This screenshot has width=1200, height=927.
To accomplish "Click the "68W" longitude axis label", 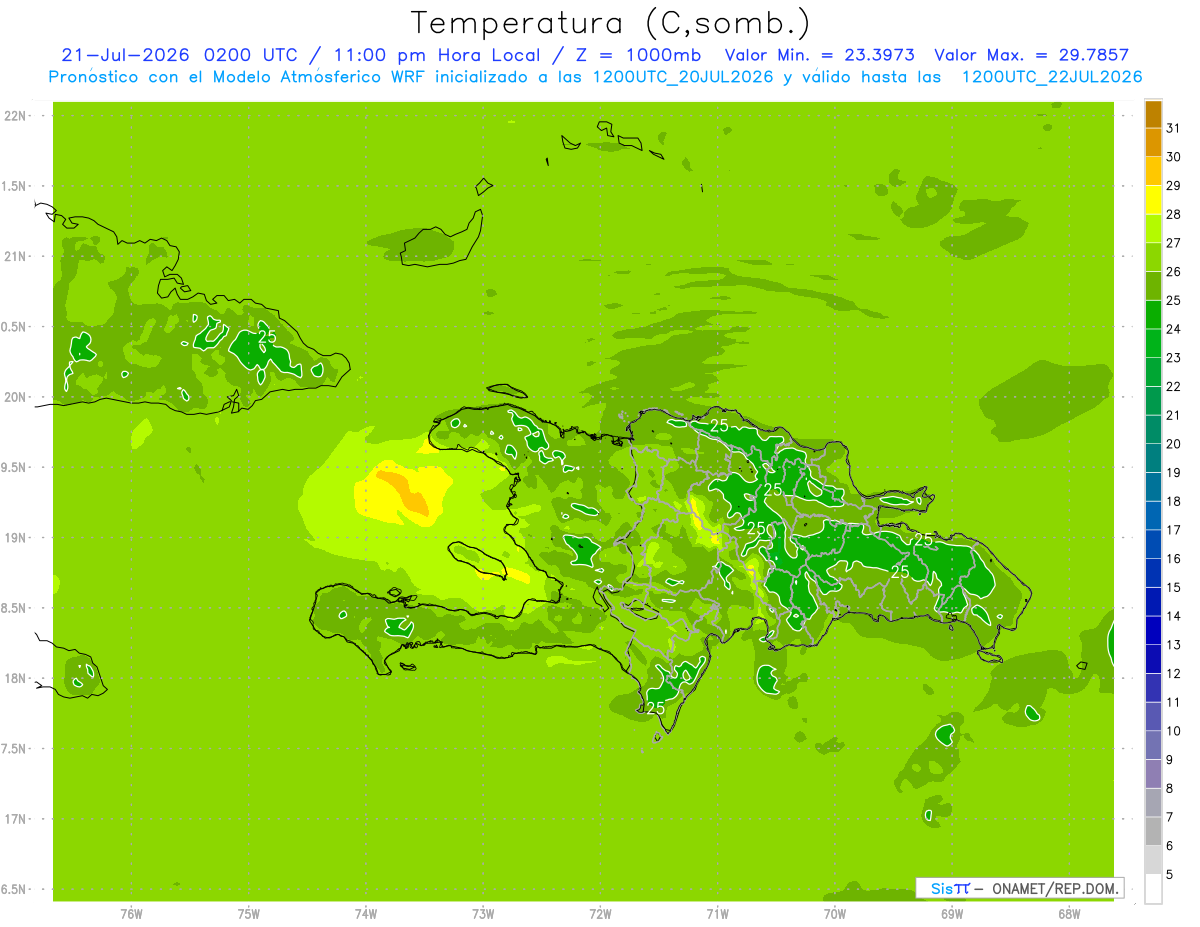I will [x=1069, y=913].
